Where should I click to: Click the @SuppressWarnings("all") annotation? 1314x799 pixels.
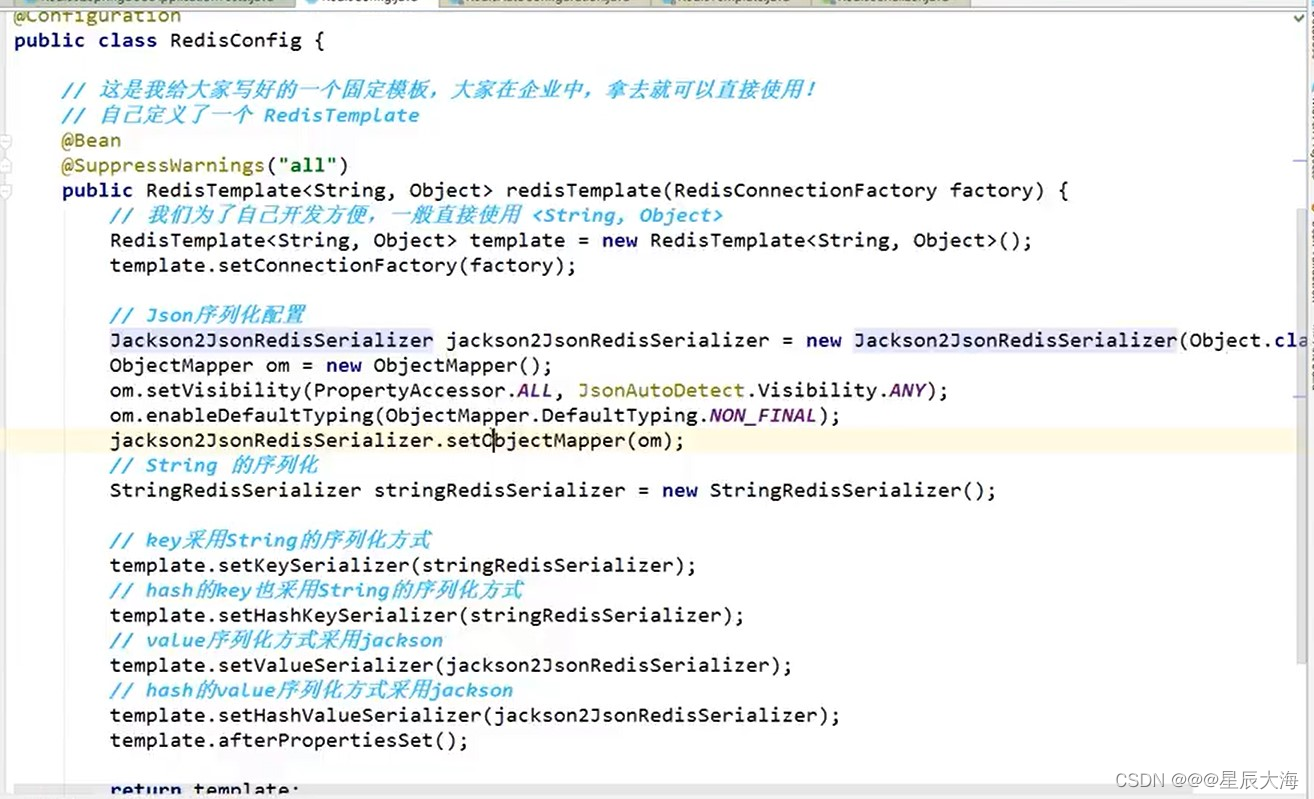[205, 166]
